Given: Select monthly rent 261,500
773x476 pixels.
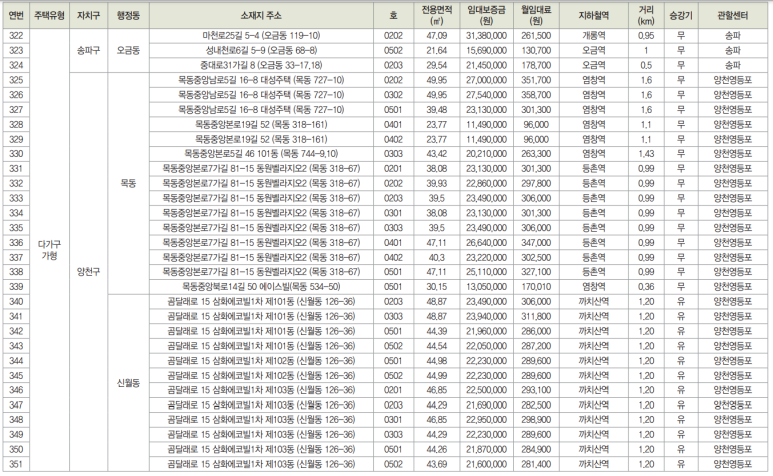Looking at the screenshot, I should (x=536, y=35).
